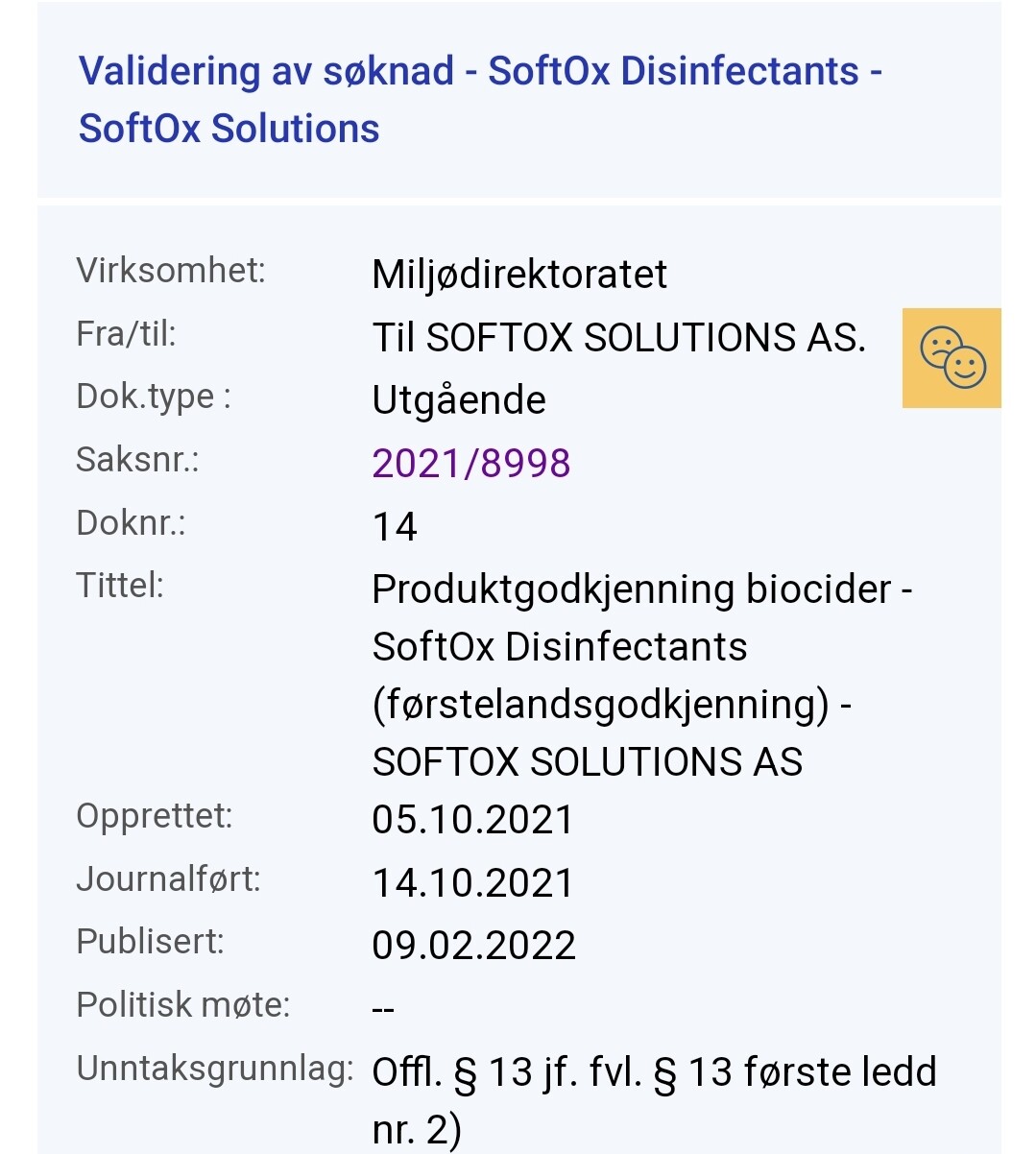Open the Validering av søknad title link

(480, 100)
